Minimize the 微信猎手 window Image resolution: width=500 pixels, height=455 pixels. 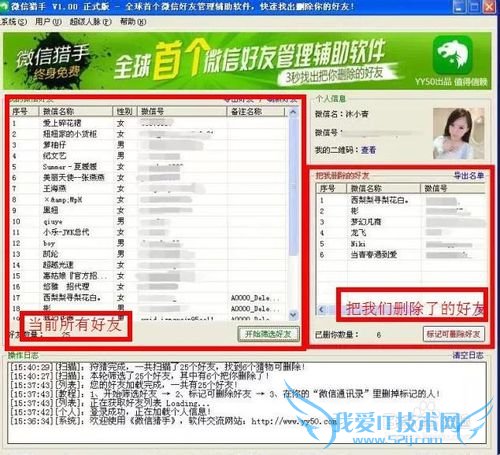coord(459,6)
